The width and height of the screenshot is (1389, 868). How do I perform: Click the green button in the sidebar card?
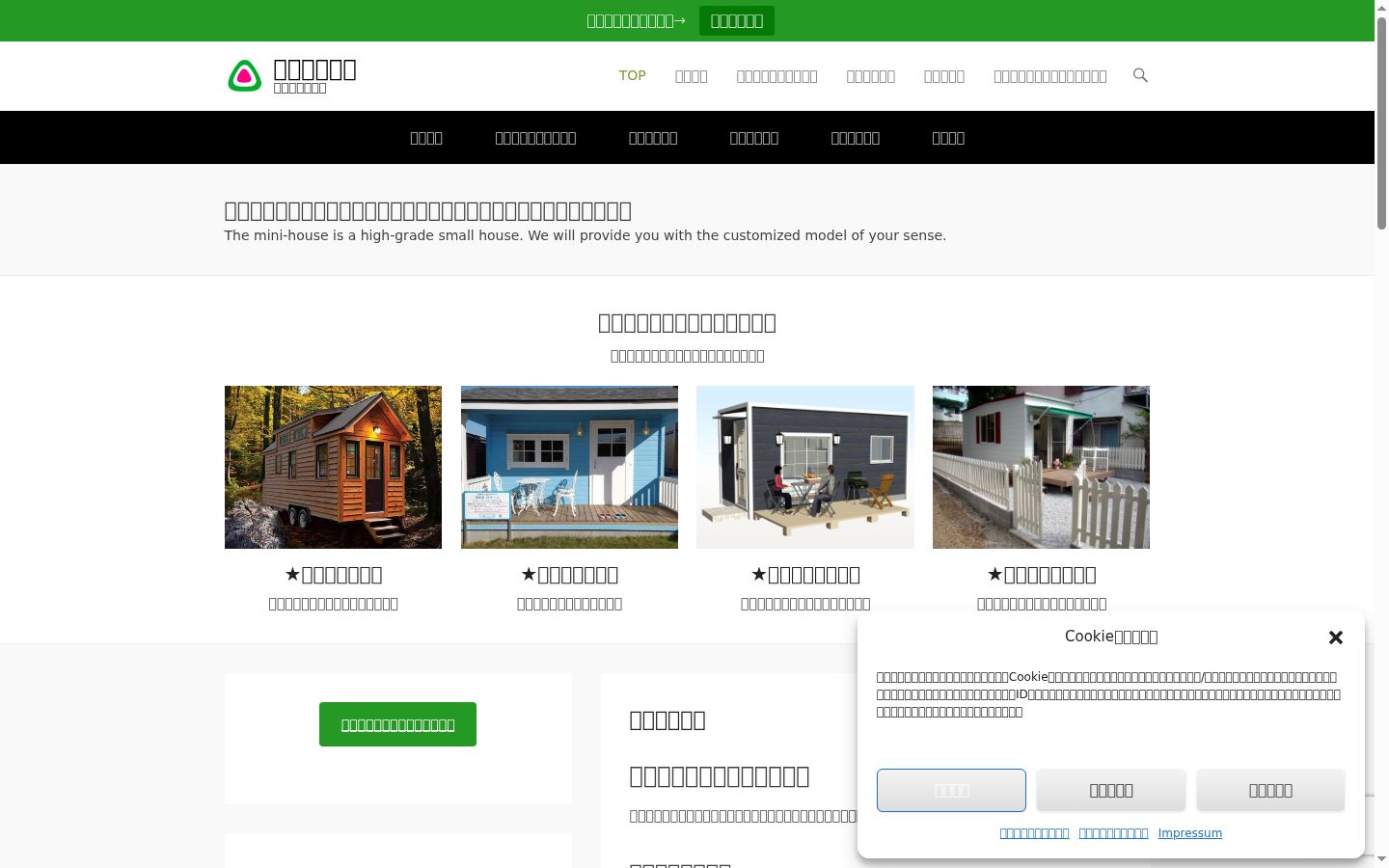point(397,724)
